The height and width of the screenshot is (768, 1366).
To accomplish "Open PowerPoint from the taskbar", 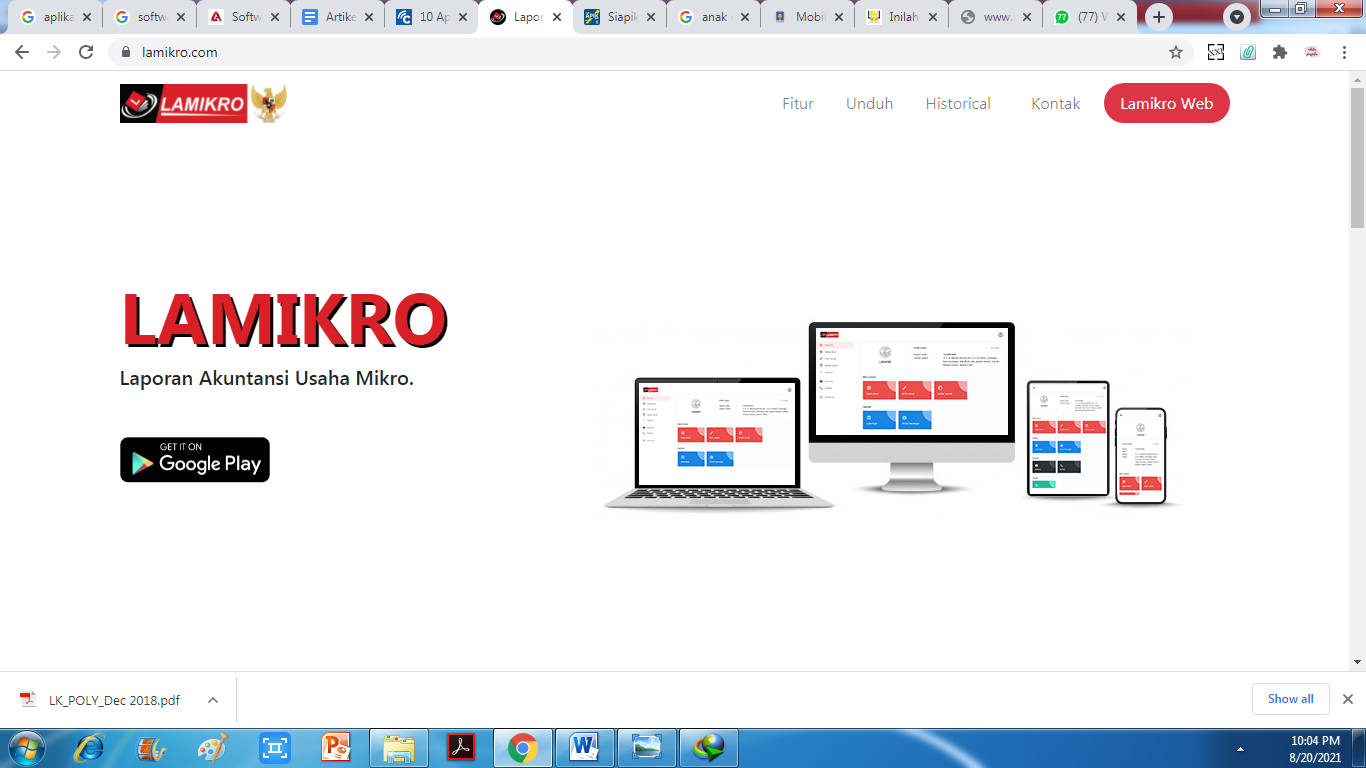I will click(337, 747).
